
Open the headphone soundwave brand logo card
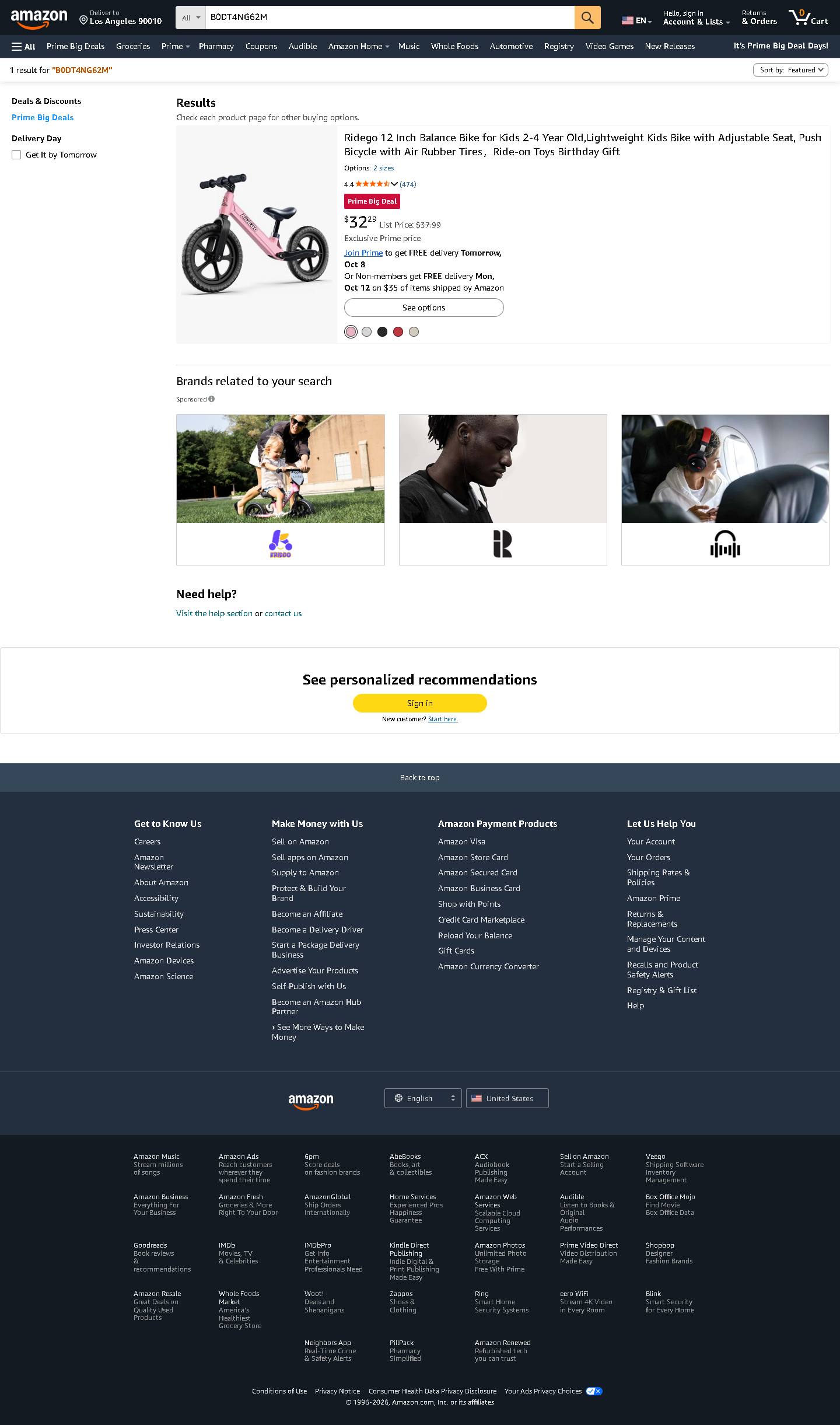coord(725,544)
